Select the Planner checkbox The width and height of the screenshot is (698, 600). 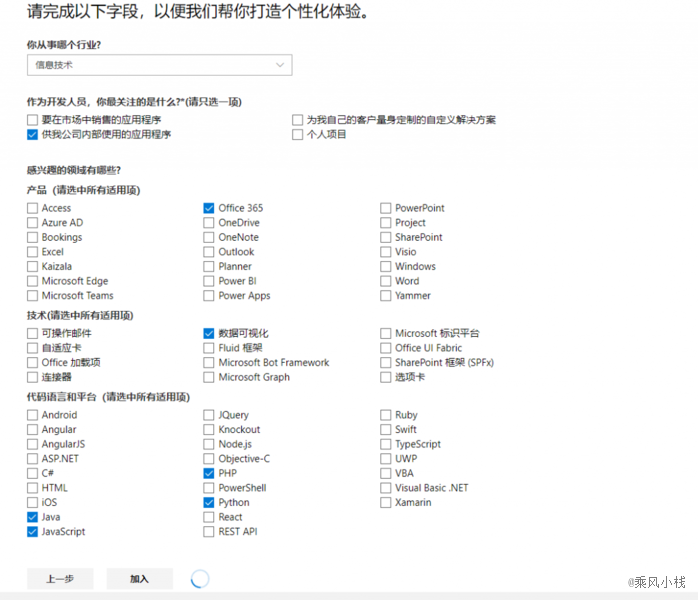[x=208, y=267]
